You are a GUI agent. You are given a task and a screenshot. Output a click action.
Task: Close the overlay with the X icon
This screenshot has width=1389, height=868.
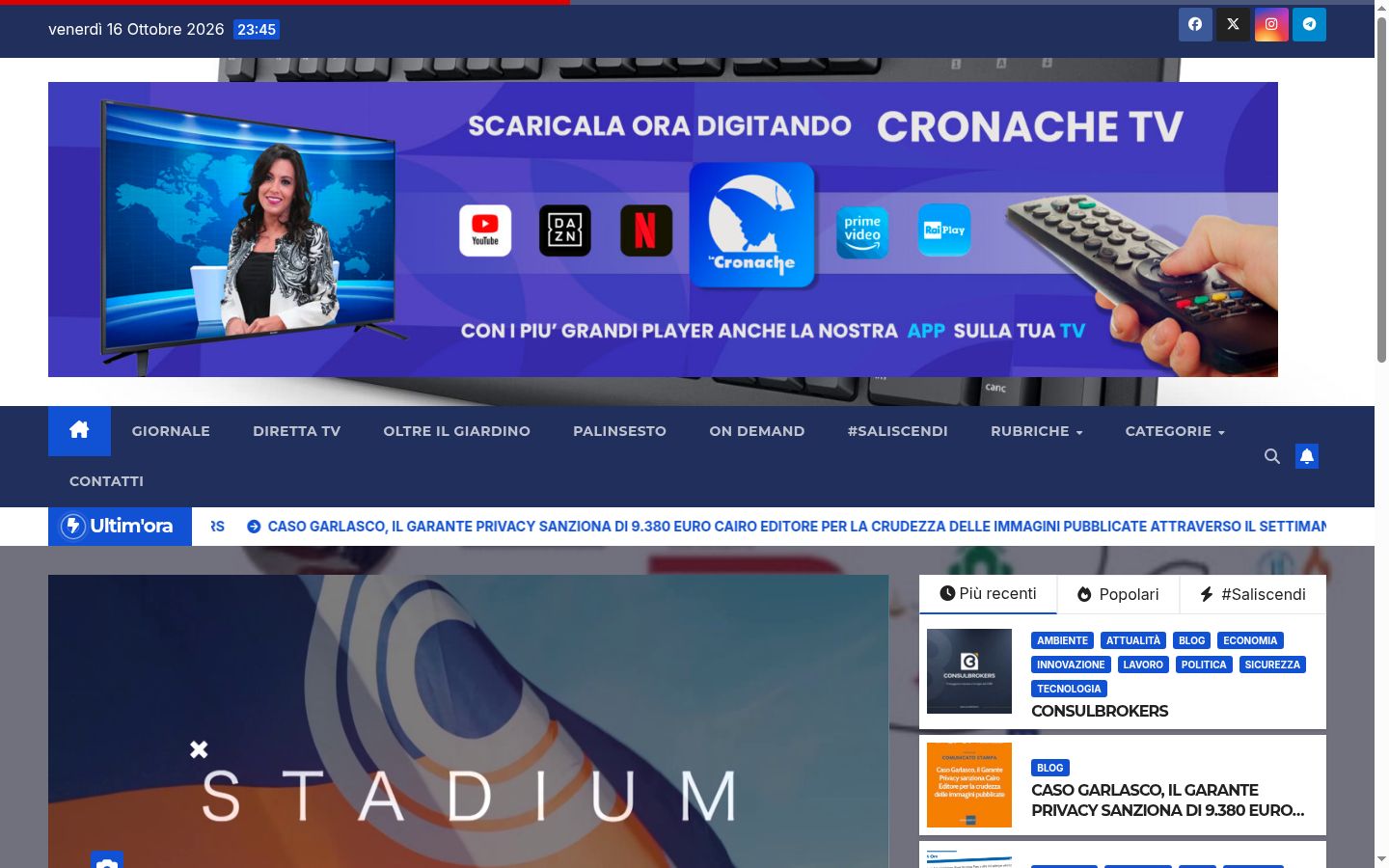[x=199, y=749]
